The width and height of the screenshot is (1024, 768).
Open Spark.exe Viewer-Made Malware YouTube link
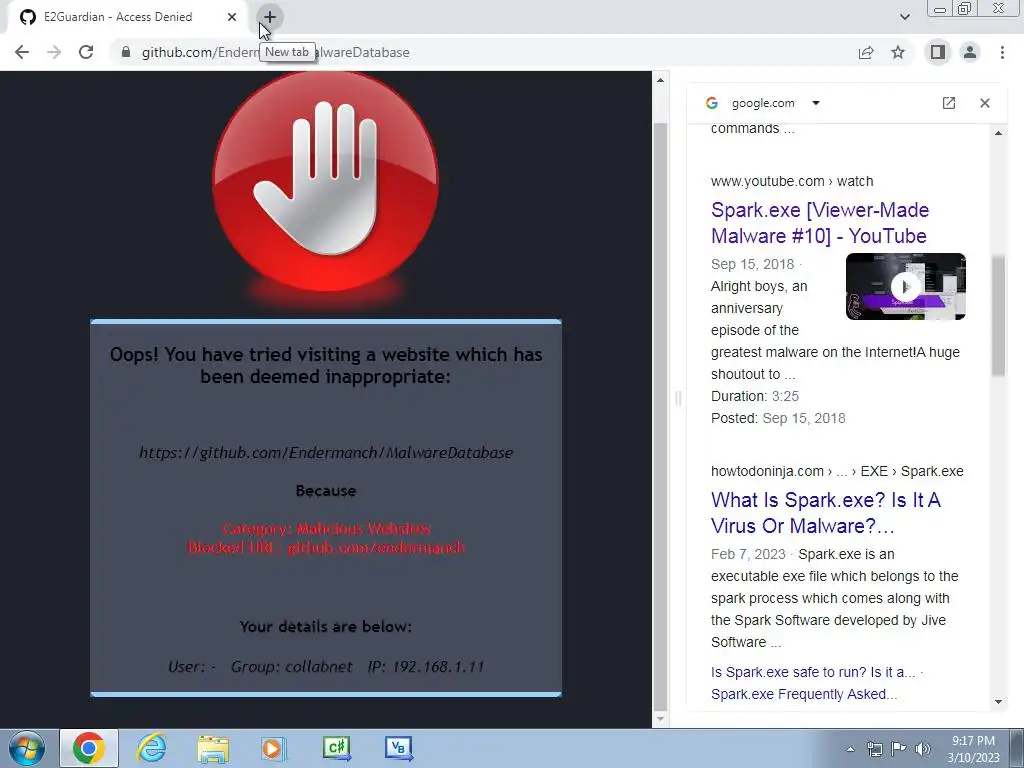coord(820,223)
